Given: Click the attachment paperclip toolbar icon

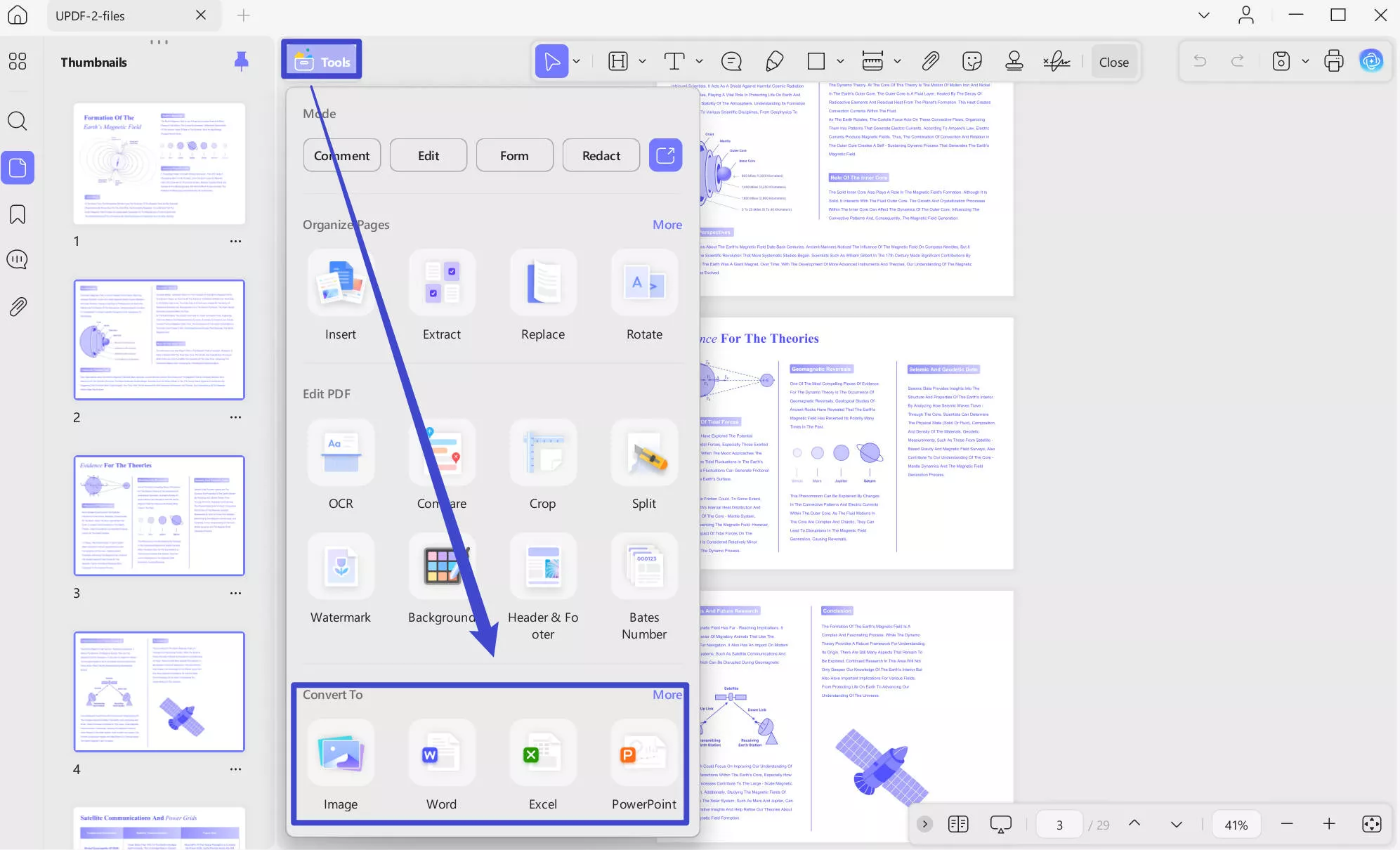Looking at the screenshot, I should point(930,62).
